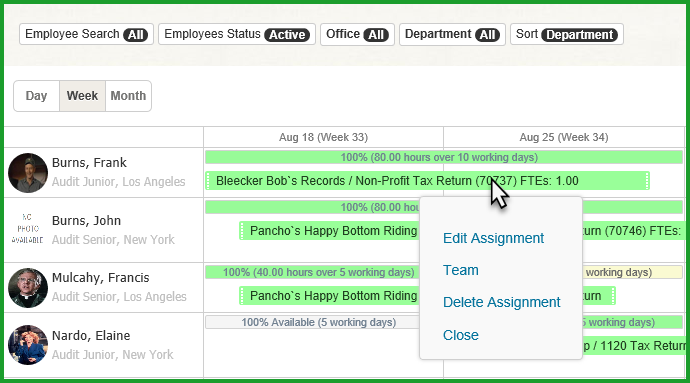
Task: Open Francis Mulcahy's avatar picture
Action: [x=28, y=288]
